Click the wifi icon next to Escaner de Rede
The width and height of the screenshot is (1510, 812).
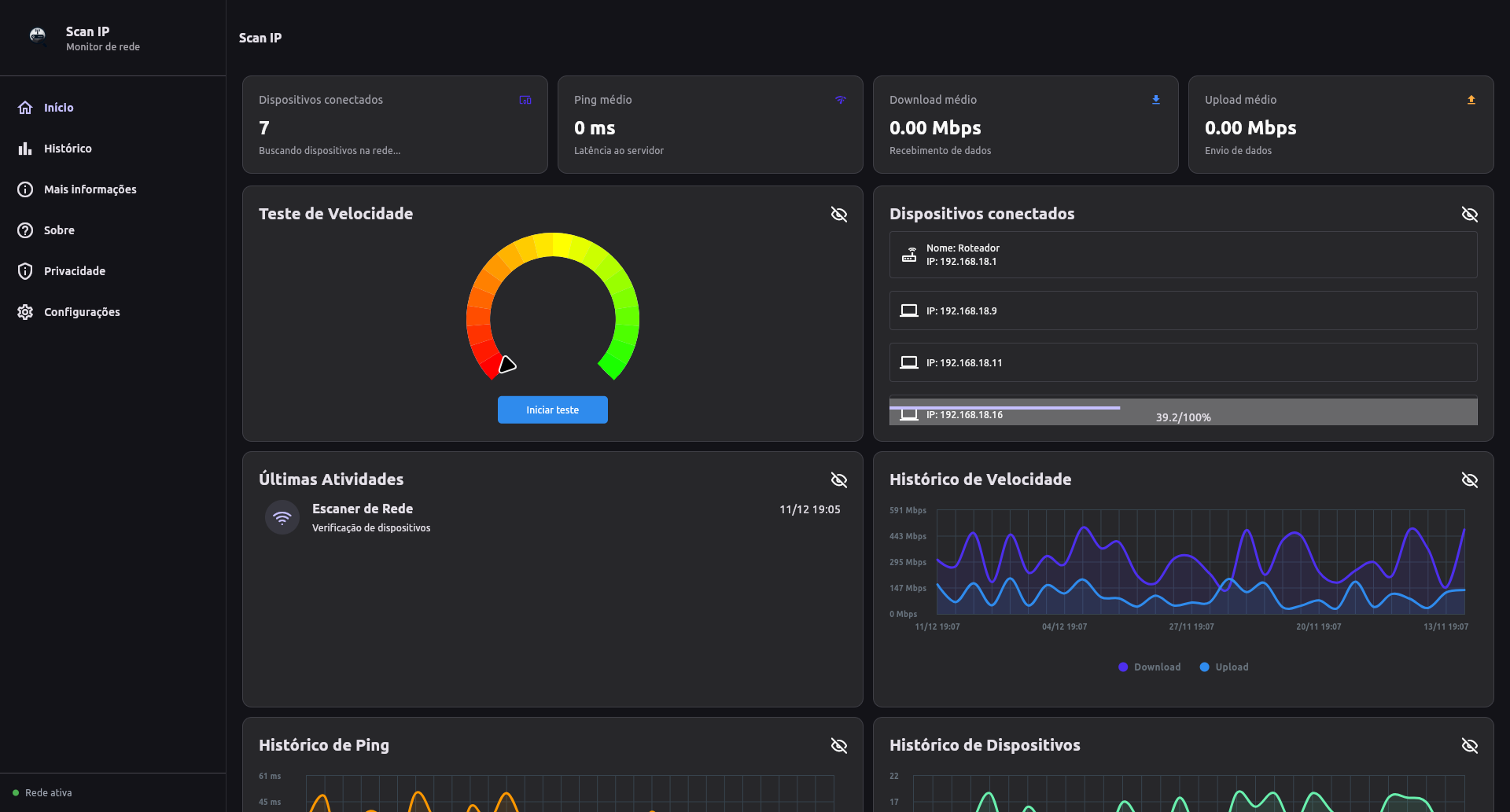[282, 518]
